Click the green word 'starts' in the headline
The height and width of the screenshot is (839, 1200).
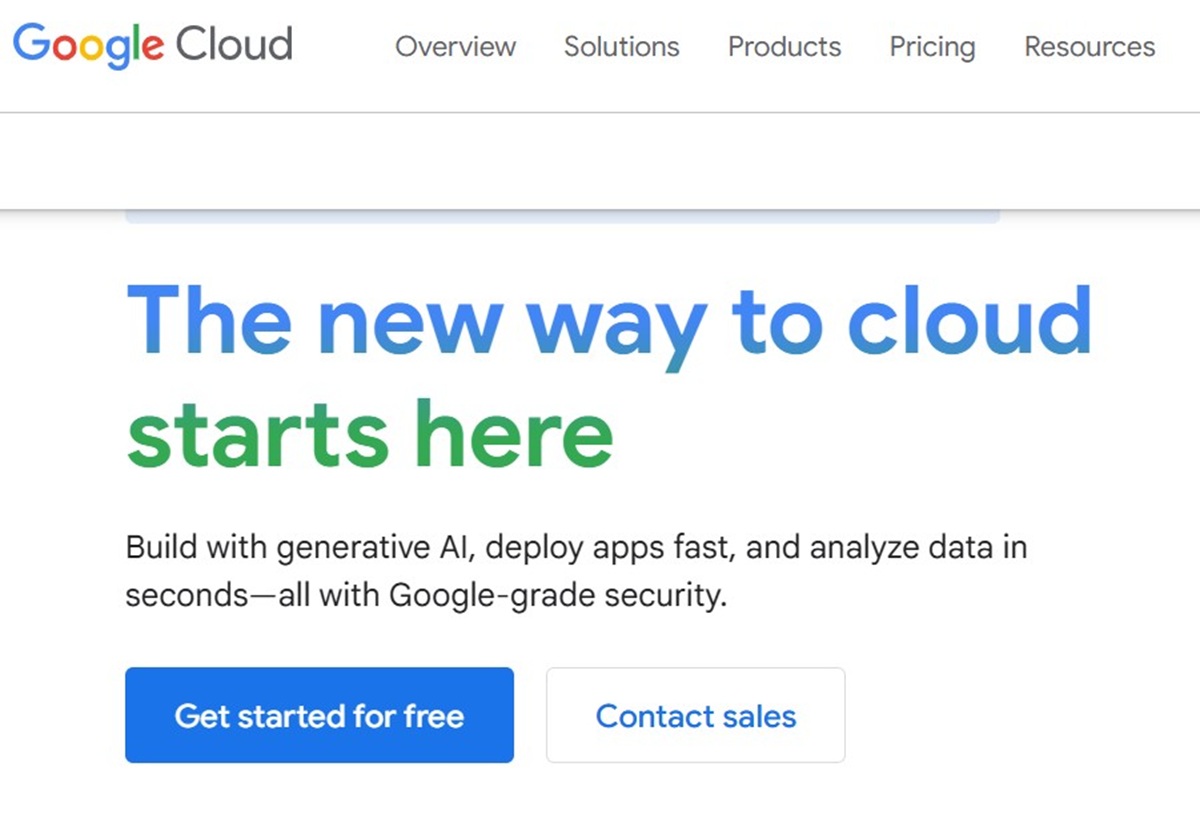pyautogui.click(x=257, y=436)
